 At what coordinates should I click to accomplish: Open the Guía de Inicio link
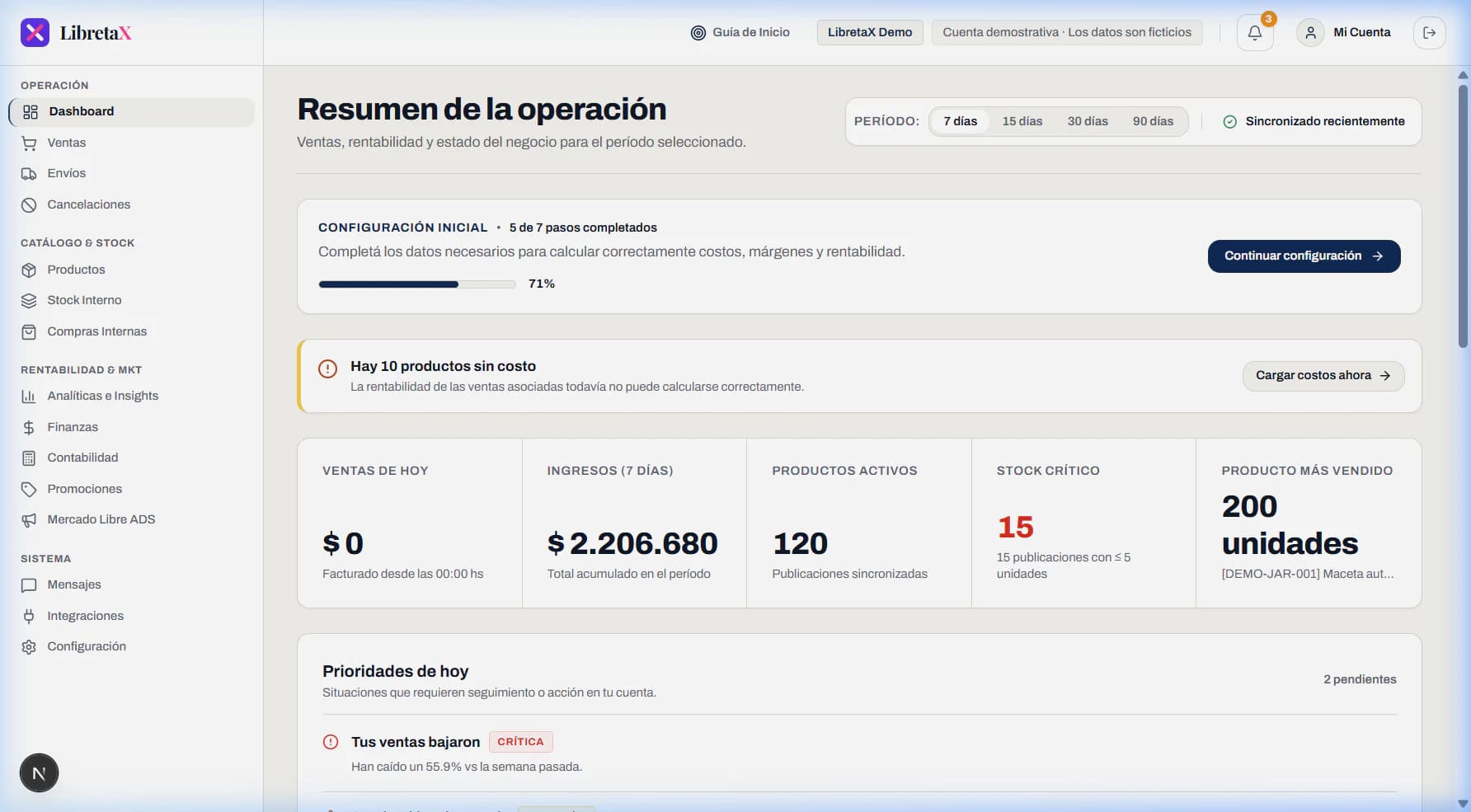(740, 33)
